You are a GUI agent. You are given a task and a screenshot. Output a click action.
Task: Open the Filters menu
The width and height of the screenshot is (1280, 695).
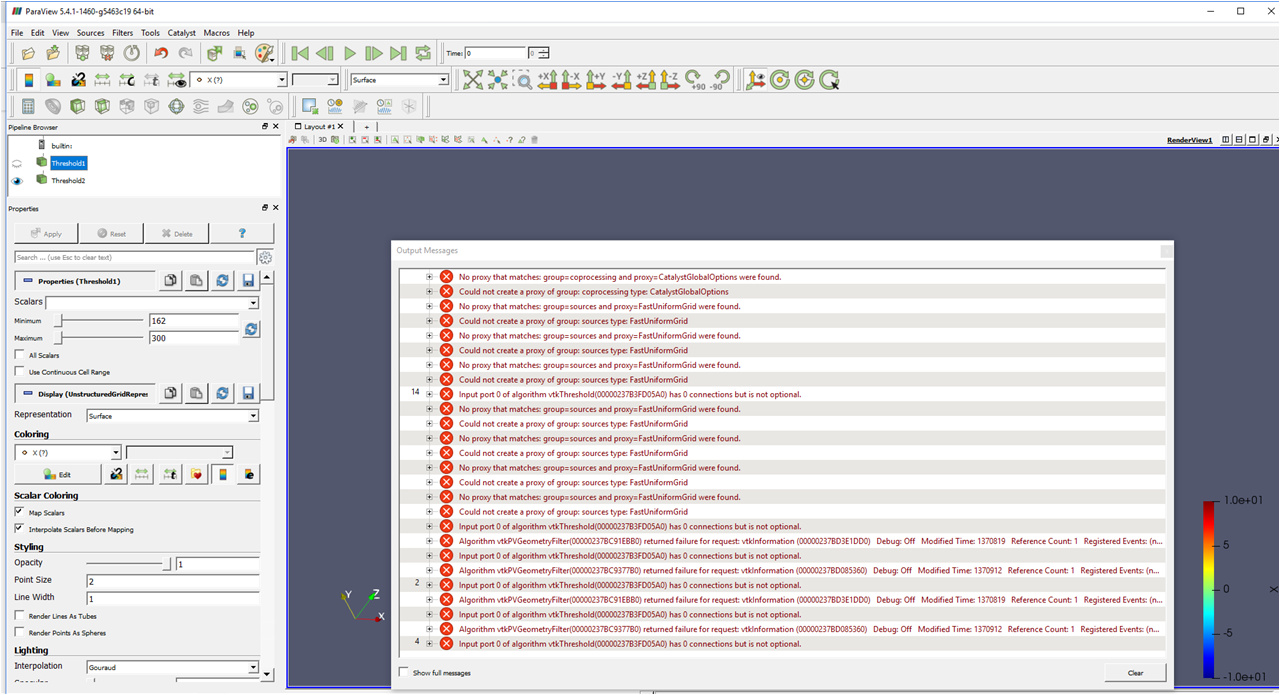(x=123, y=33)
